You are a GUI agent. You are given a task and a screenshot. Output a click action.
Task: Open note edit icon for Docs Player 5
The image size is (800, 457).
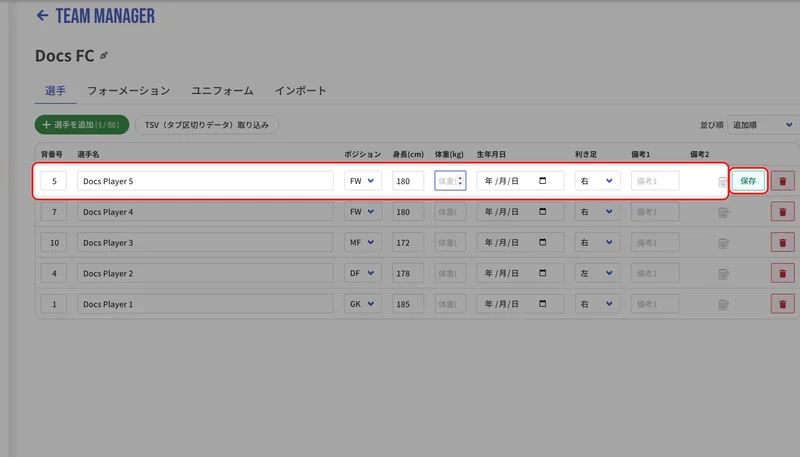pos(722,182)
